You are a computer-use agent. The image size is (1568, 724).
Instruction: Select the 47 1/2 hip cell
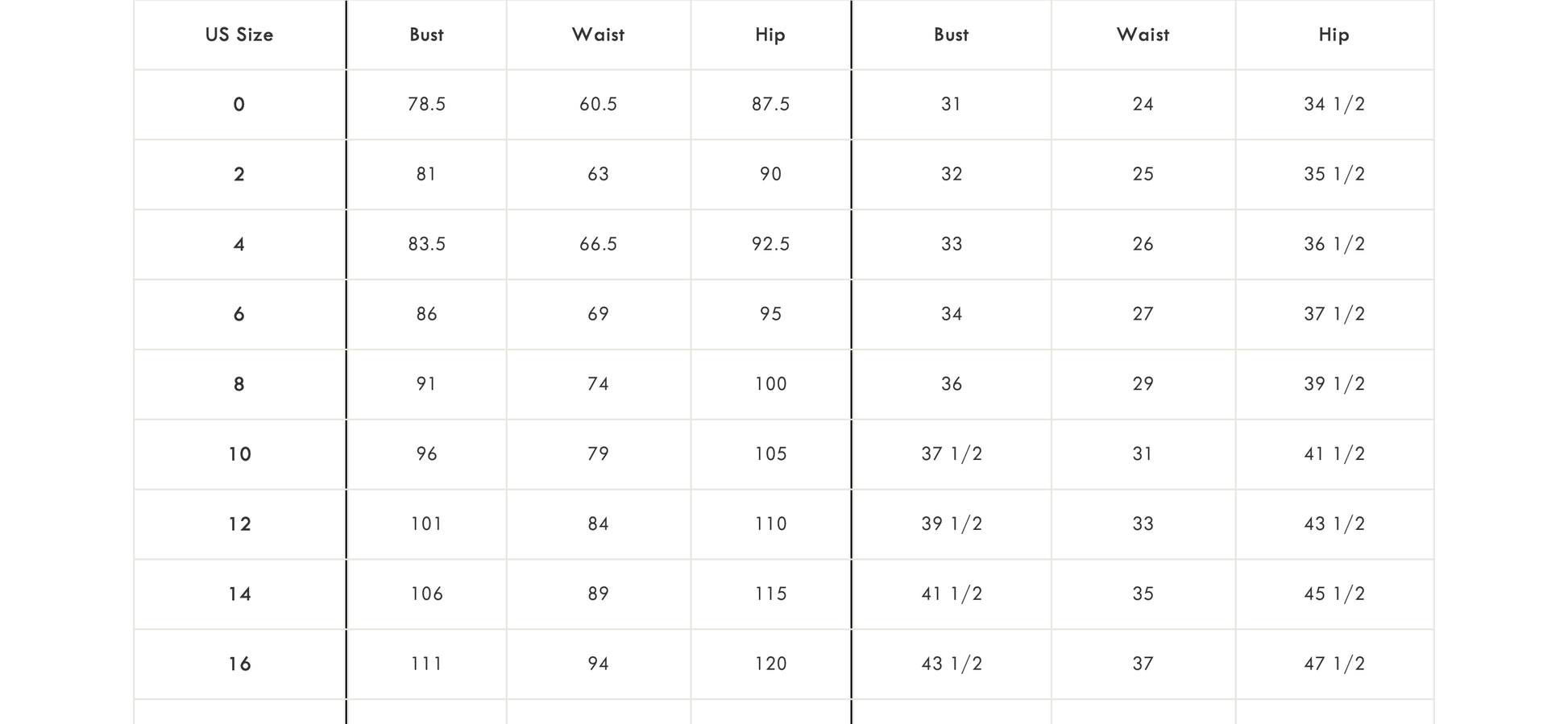tap(1334, 664)
